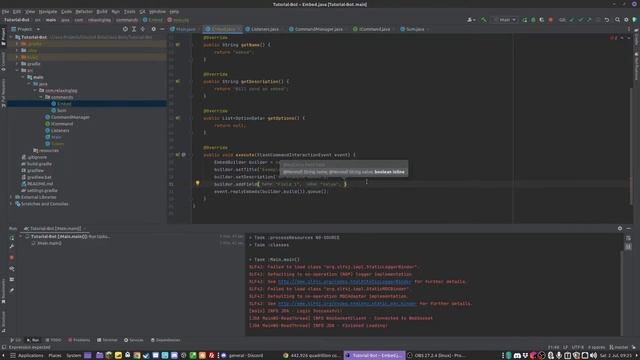The image size is (640, 360).
Task: Click the red stop icon in the Run tool window
Action: [x=12, y=258]
